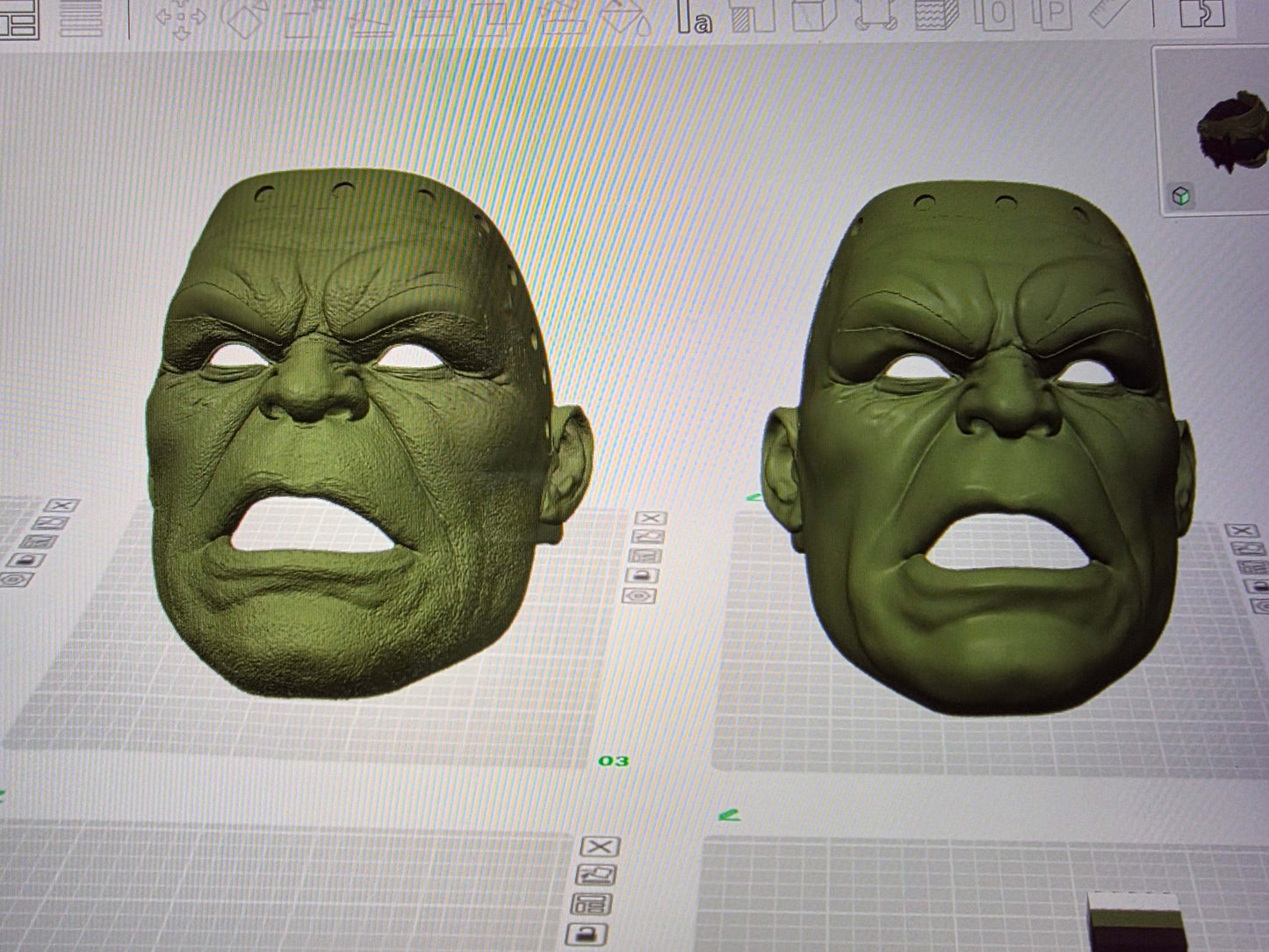Viewport: 1269px width, 952px height.
Task: Auto orient objects on far-left plate
Action: (x=50, y=523)
